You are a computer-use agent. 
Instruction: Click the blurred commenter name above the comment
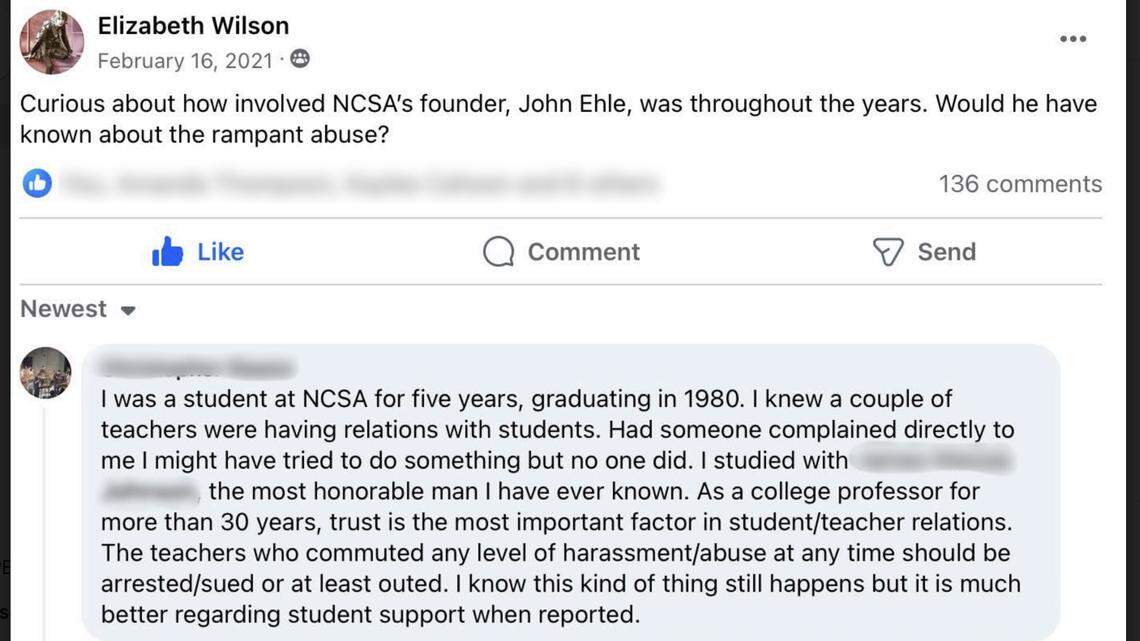[x=195, y=367]
